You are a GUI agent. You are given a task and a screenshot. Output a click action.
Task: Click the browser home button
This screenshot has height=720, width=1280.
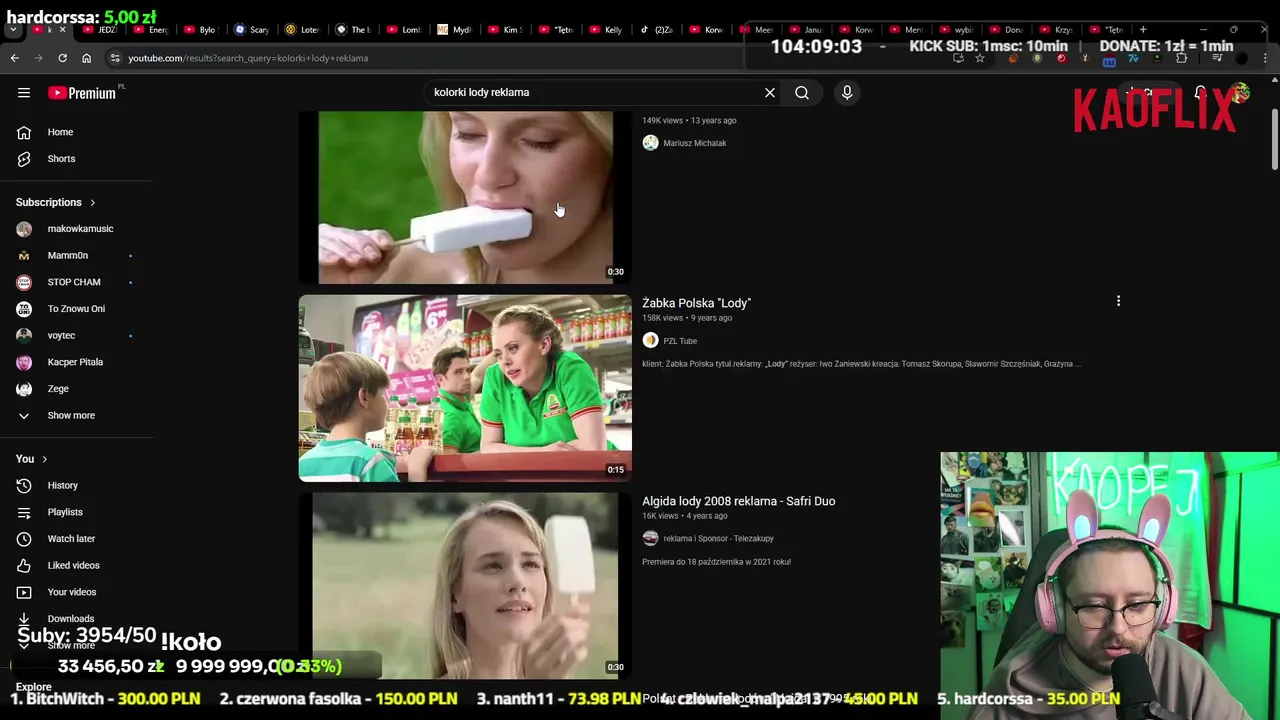click(86, 58)
